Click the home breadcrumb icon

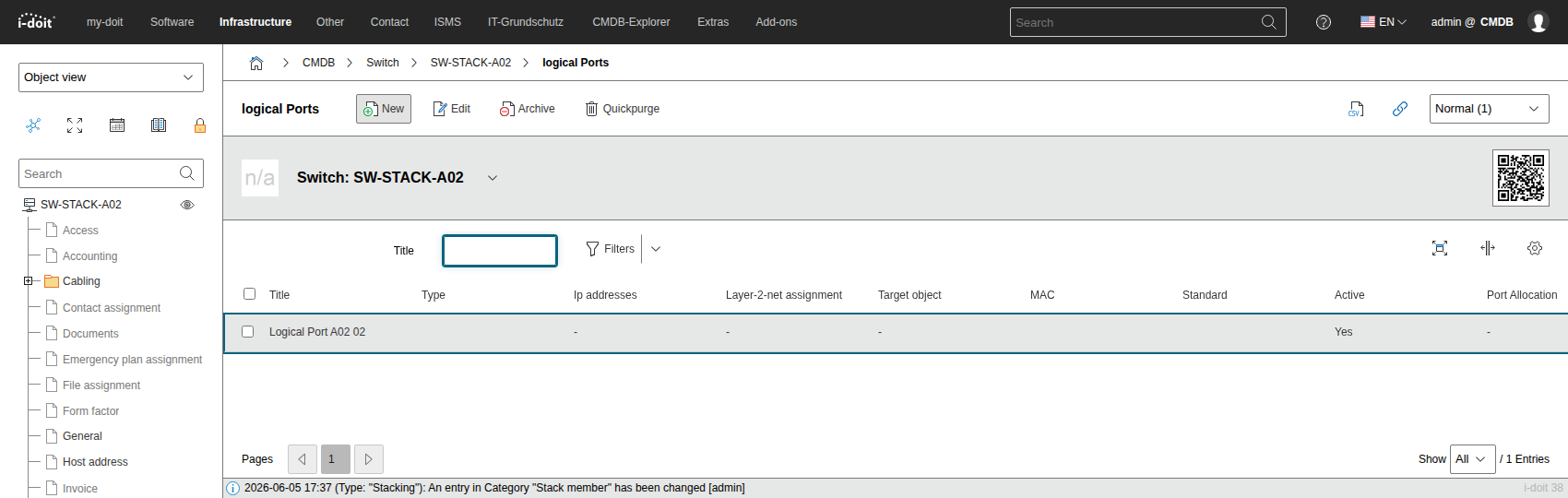tap(256, 63)
